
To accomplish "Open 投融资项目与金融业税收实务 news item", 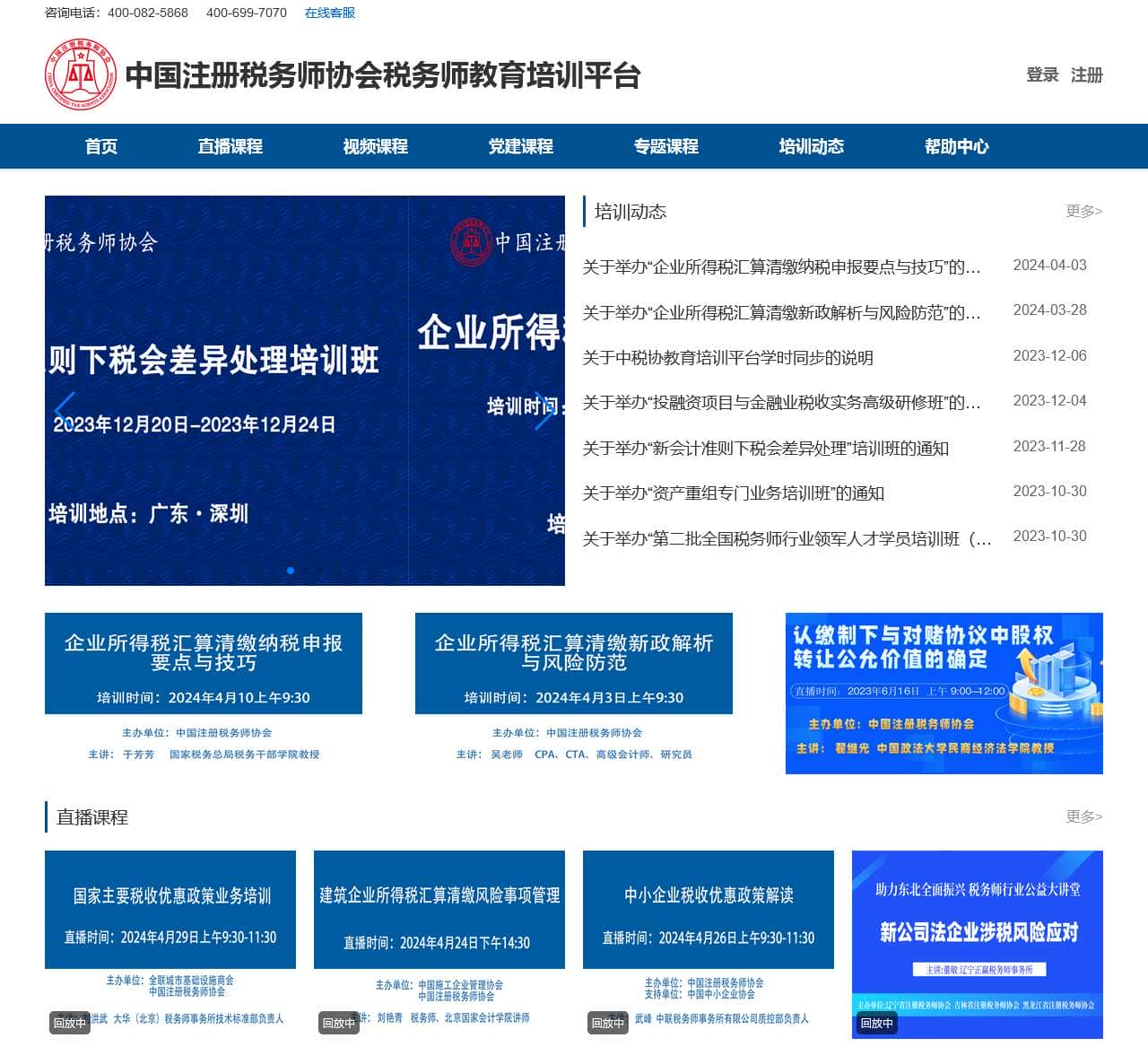I will coord(782,403).
